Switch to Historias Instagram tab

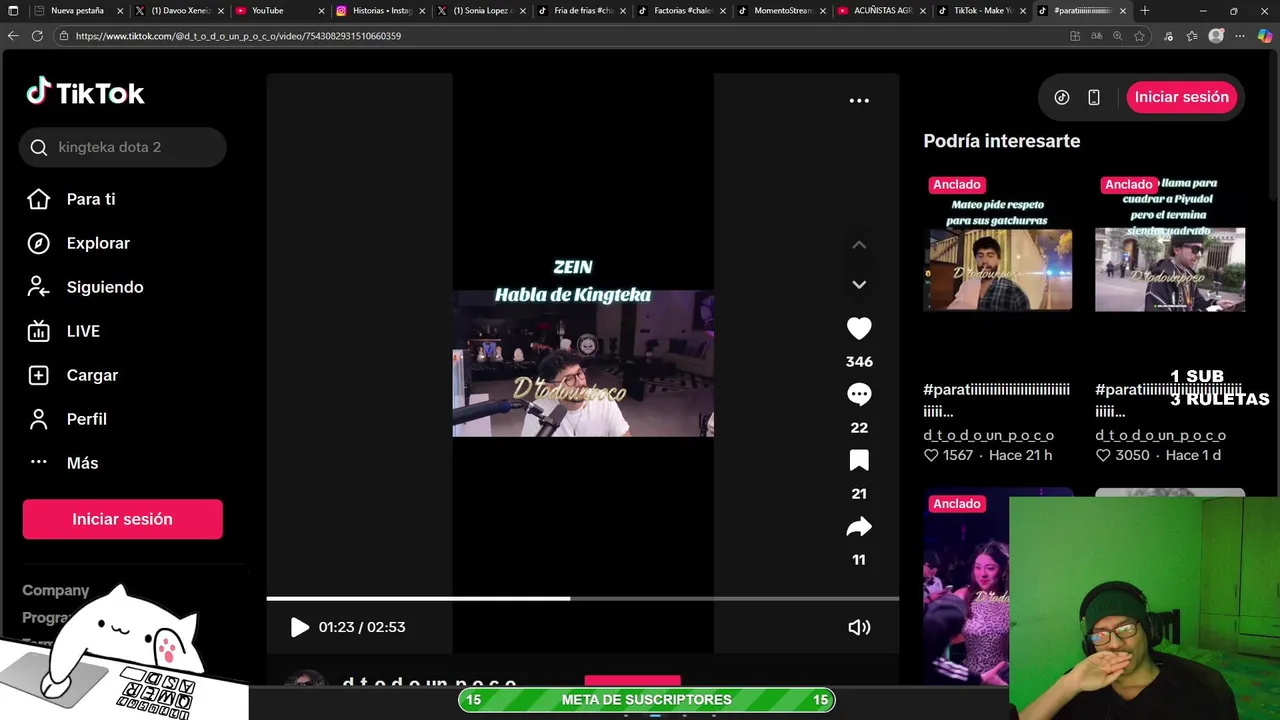point(382,10)
